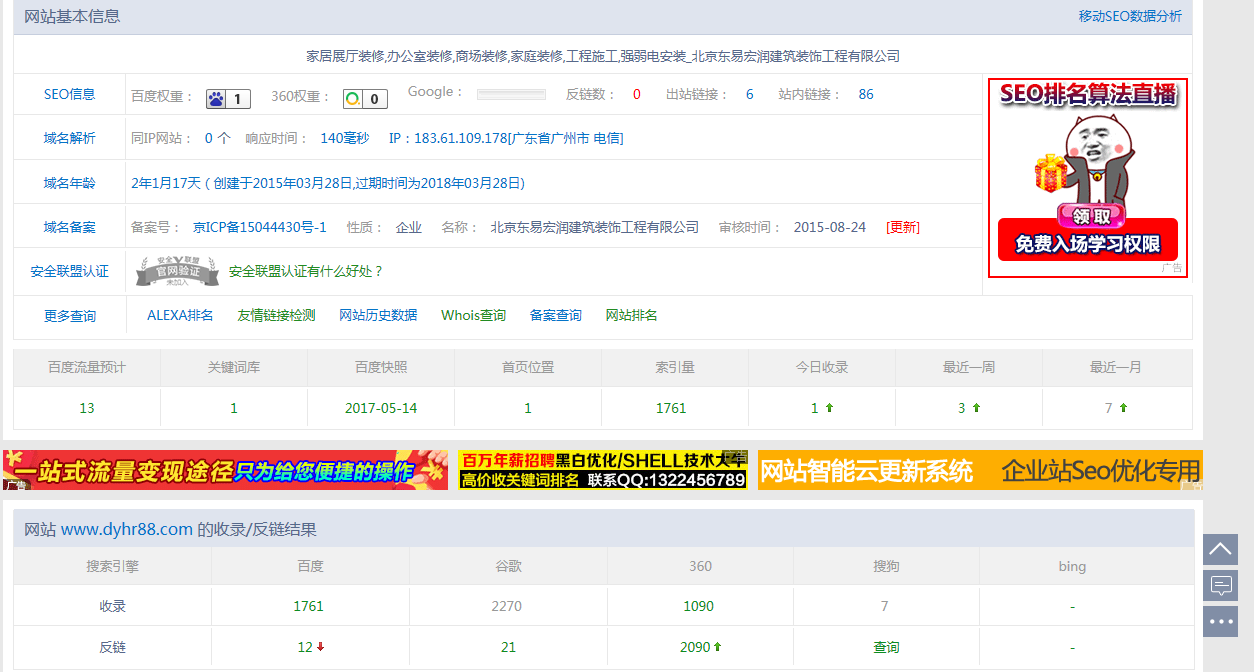This screenshot has height=672, width=1254.
Task: Open ALEXA排名 query
Action: pos(180,315)
